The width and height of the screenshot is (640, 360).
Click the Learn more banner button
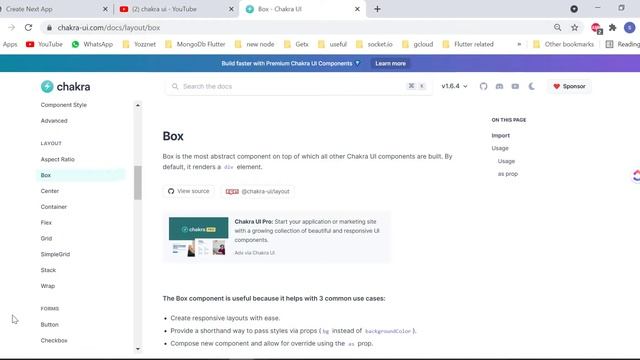(x=390, y=63)
